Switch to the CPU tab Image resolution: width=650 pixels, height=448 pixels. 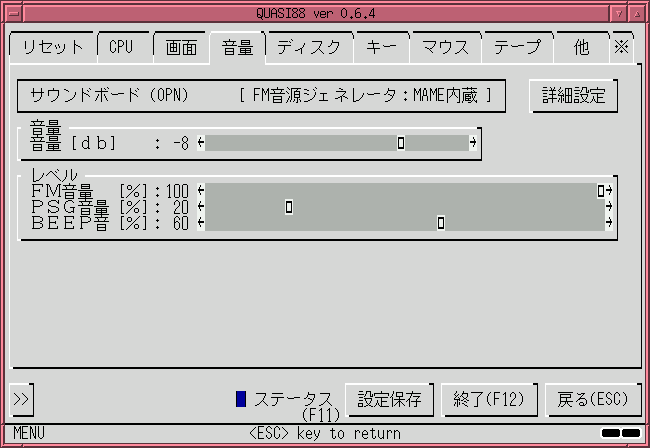tap(121, 47)
